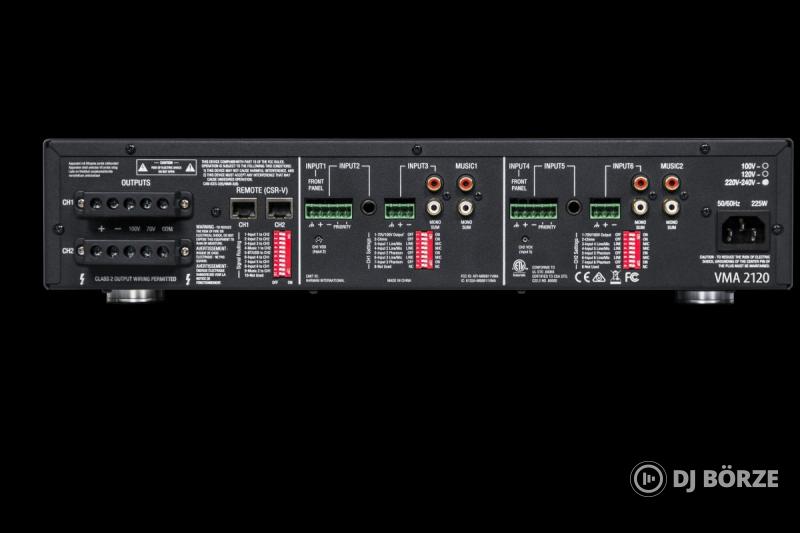Click the PRIORITY label under the INPUT5 connector
The image size is (800, 533).
point(547,227)
